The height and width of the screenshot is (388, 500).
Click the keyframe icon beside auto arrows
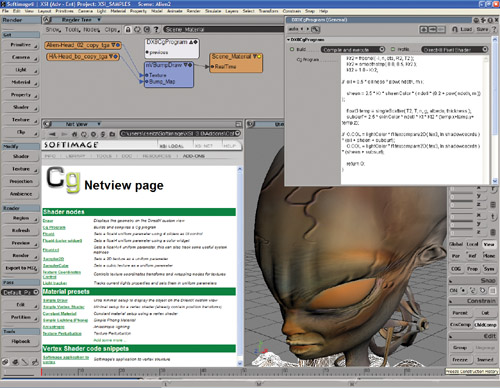click(x=315, y=29)
